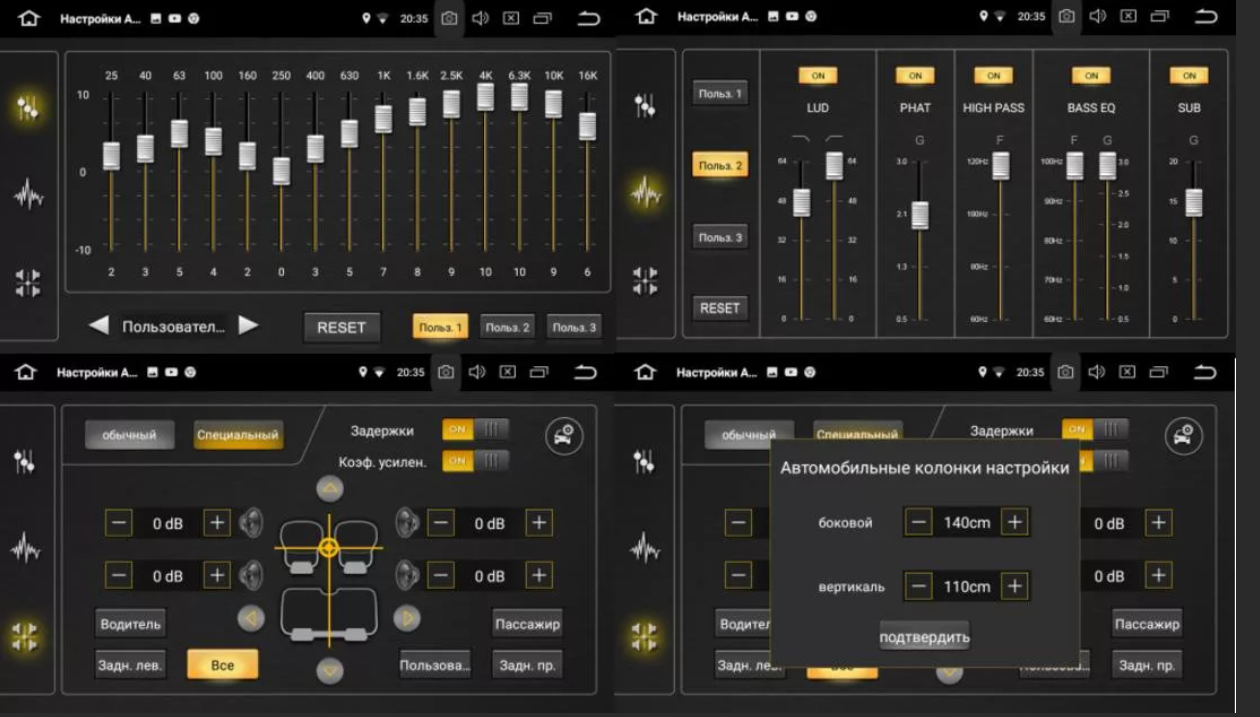This screenshot has height=717, width=1260.
Task: Click the Пользова… speaker position button
Action: click(x=435, y=665)
